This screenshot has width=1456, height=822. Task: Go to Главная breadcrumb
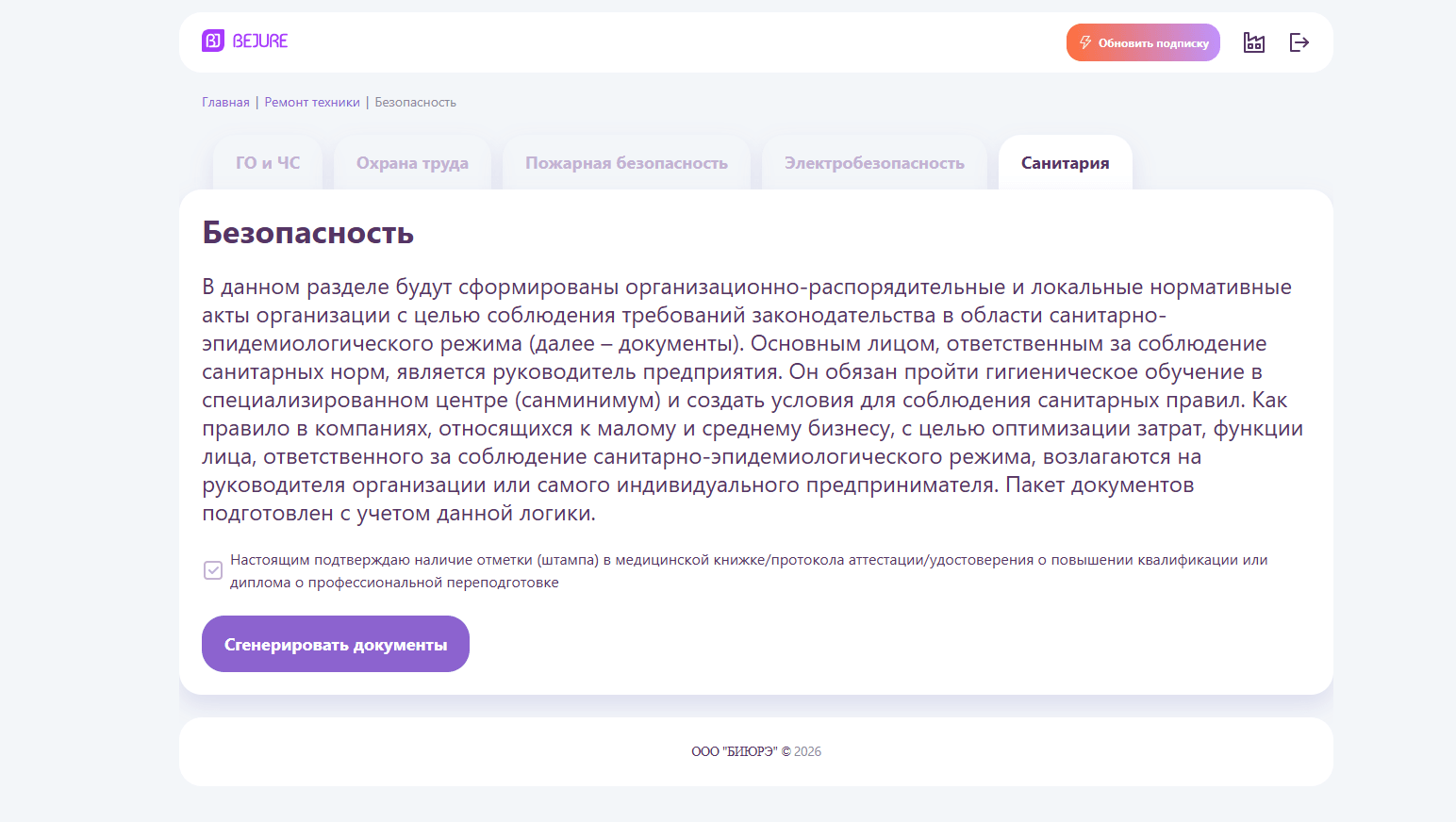click(x=225, y=102)
